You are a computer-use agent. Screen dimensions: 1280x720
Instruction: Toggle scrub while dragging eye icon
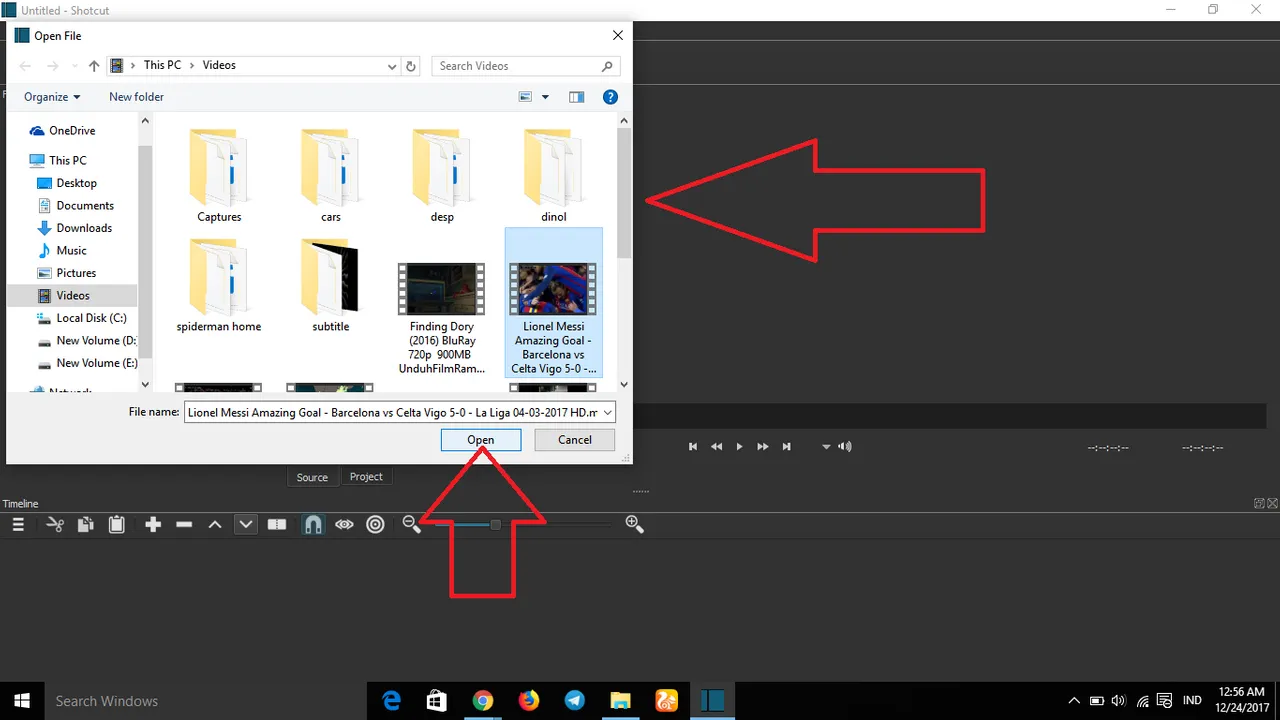[x=345, y=524]
